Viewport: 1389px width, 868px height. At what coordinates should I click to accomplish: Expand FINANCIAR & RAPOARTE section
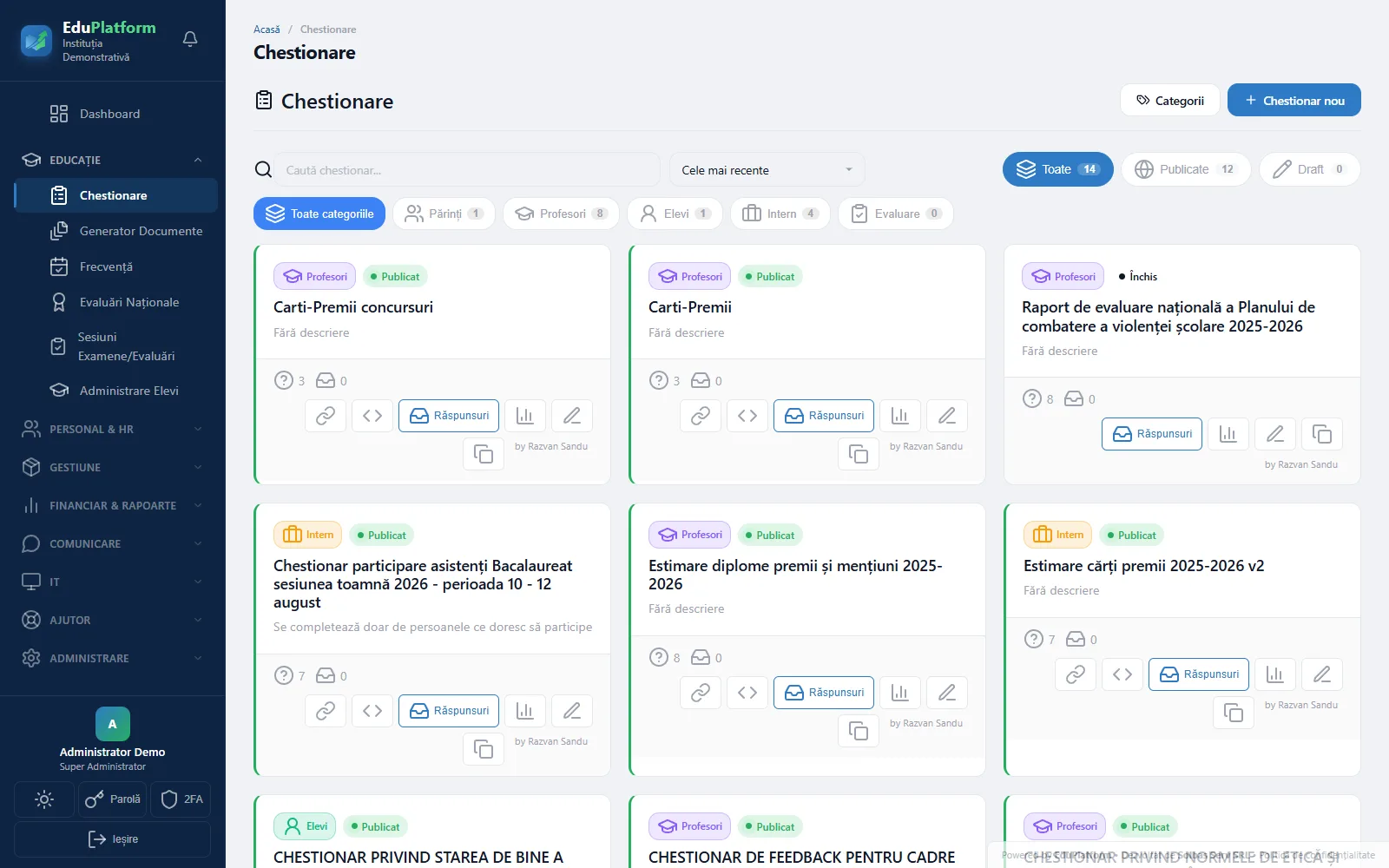[x=113, y=505]
